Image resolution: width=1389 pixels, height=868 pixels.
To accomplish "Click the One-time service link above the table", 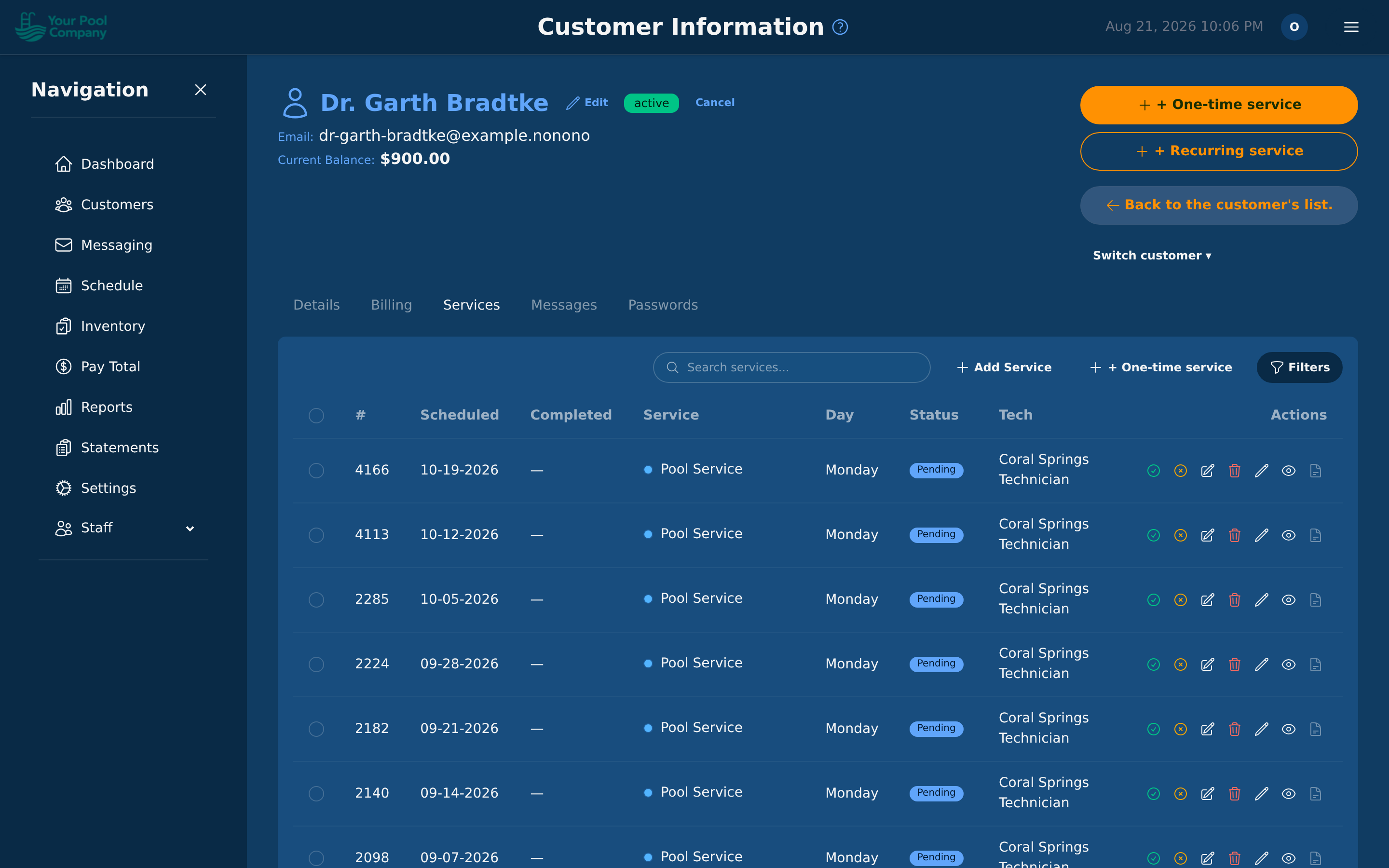I will (1160, 367).
